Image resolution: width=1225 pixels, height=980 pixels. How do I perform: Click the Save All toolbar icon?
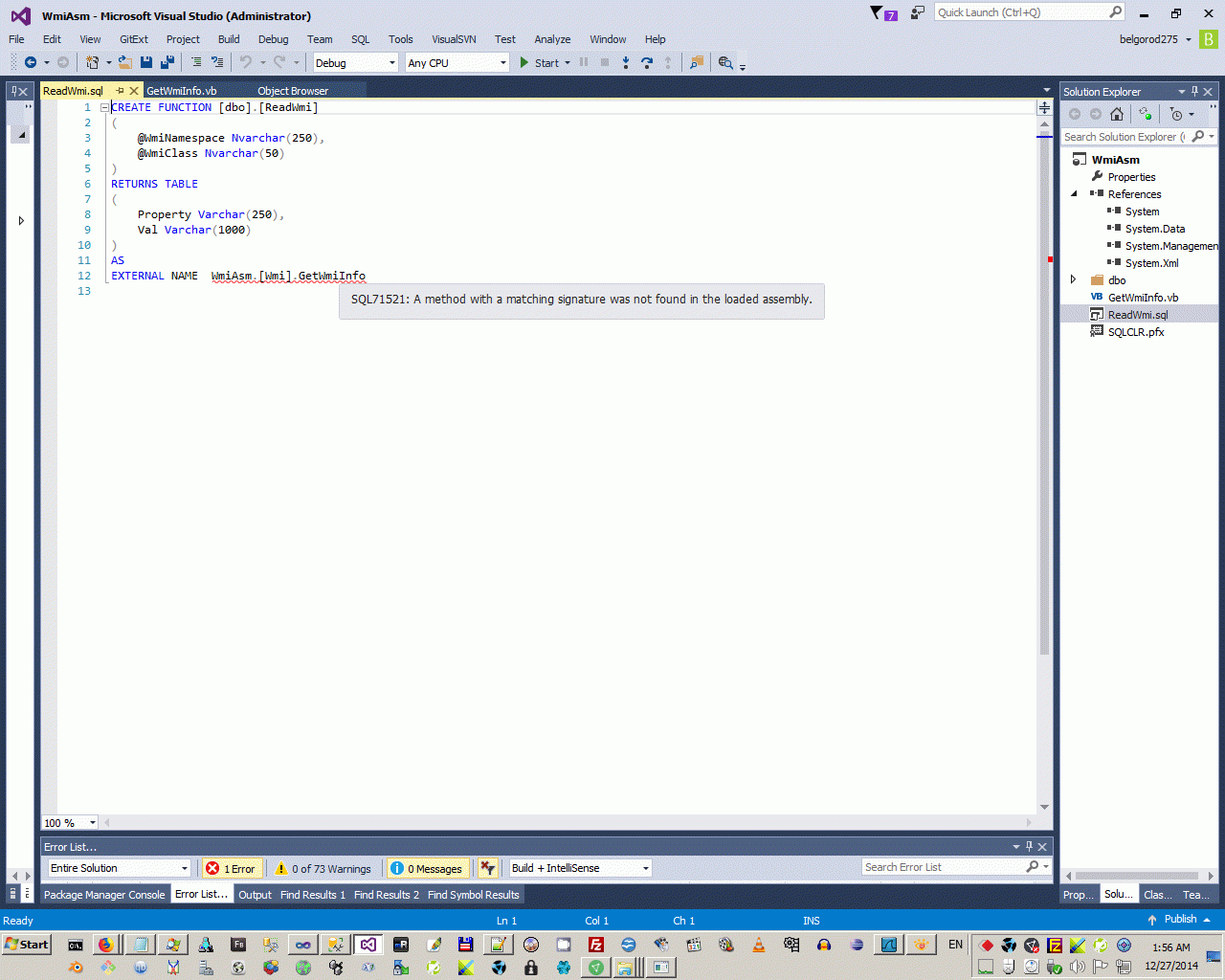(167, 62)
